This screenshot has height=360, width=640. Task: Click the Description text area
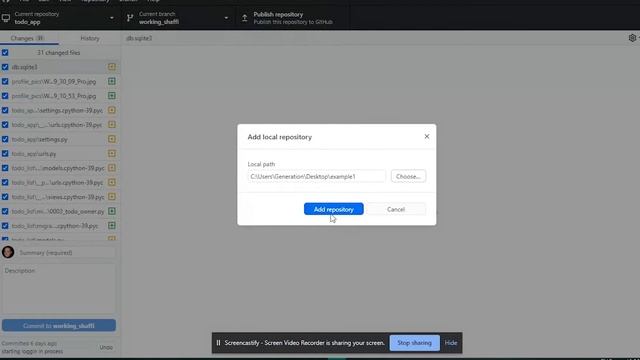(59, 289)
